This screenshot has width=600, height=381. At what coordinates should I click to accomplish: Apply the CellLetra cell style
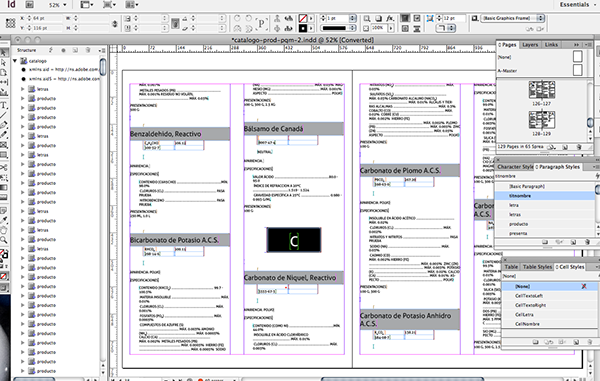pyautogui.click(x=549, y=314)
